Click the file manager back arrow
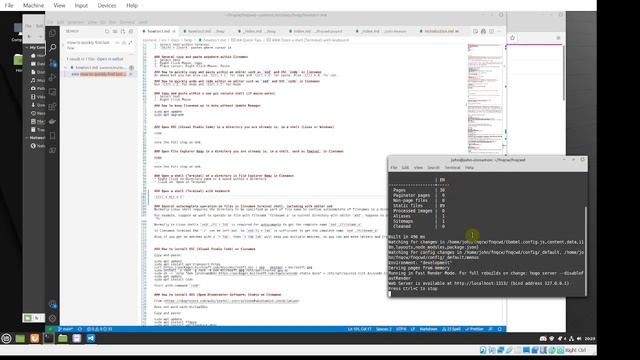640x360 pixels. [29, 37]
